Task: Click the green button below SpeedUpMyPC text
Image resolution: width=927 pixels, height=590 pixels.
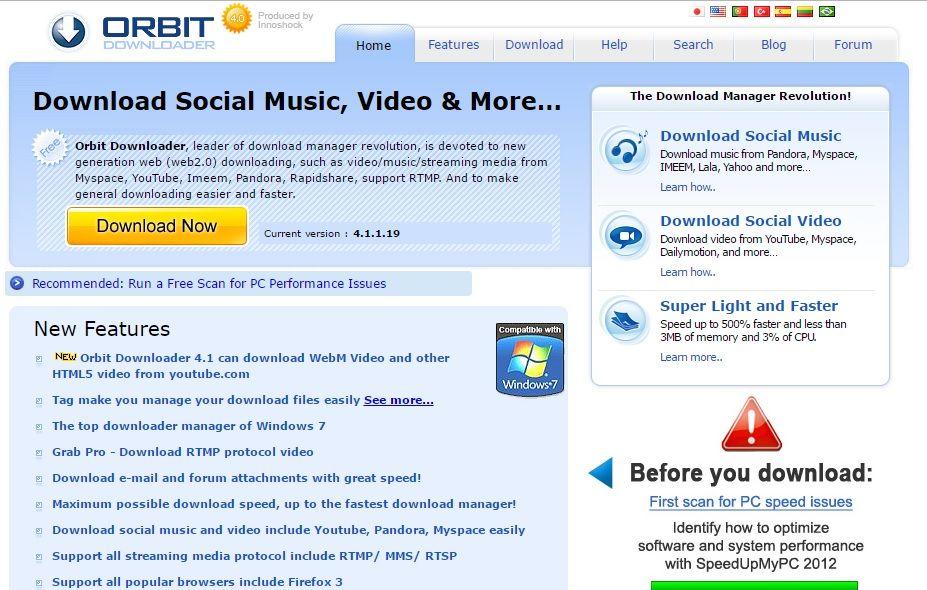Action: 754,585
